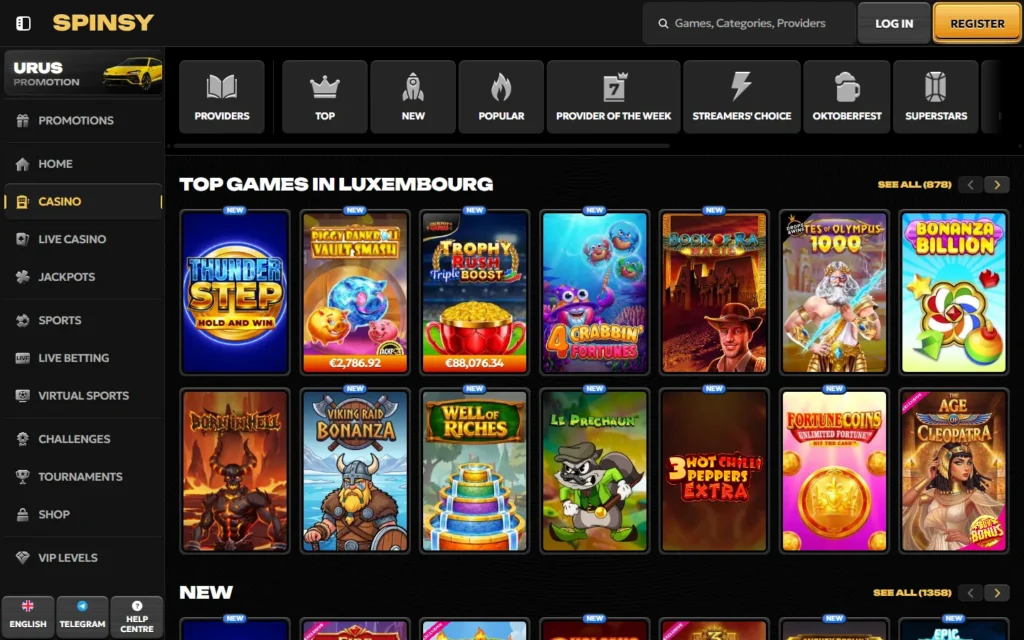Viewport: 1024px width, 640px height.
Task: Open Live Casino section
Action: (x=83, y=239)
